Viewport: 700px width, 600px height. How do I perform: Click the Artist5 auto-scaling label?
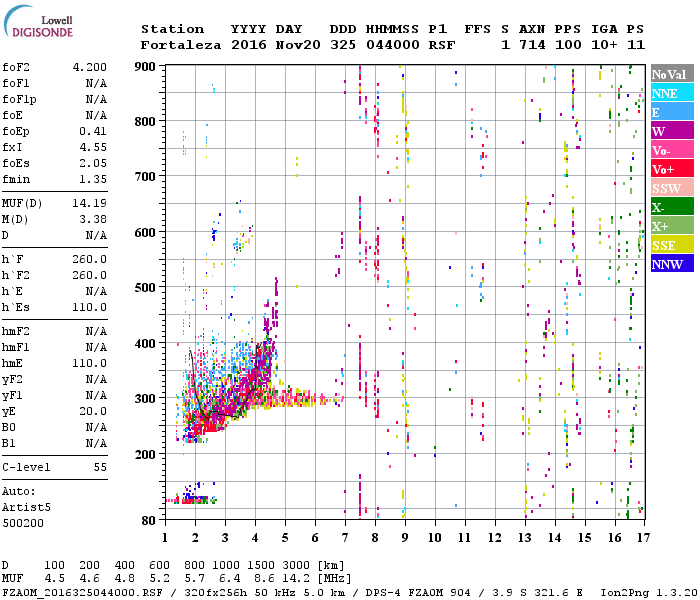(26, 508)
